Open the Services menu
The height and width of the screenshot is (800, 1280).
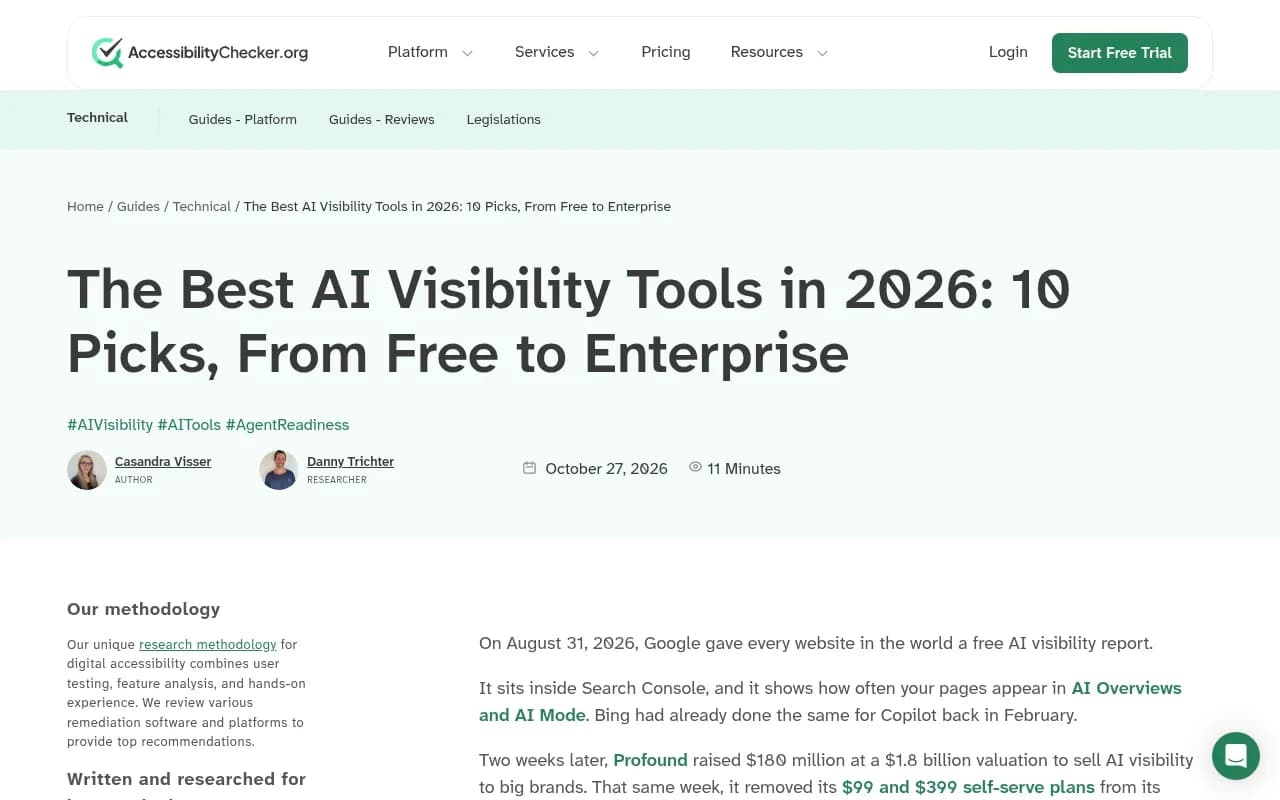click(544, 52)
